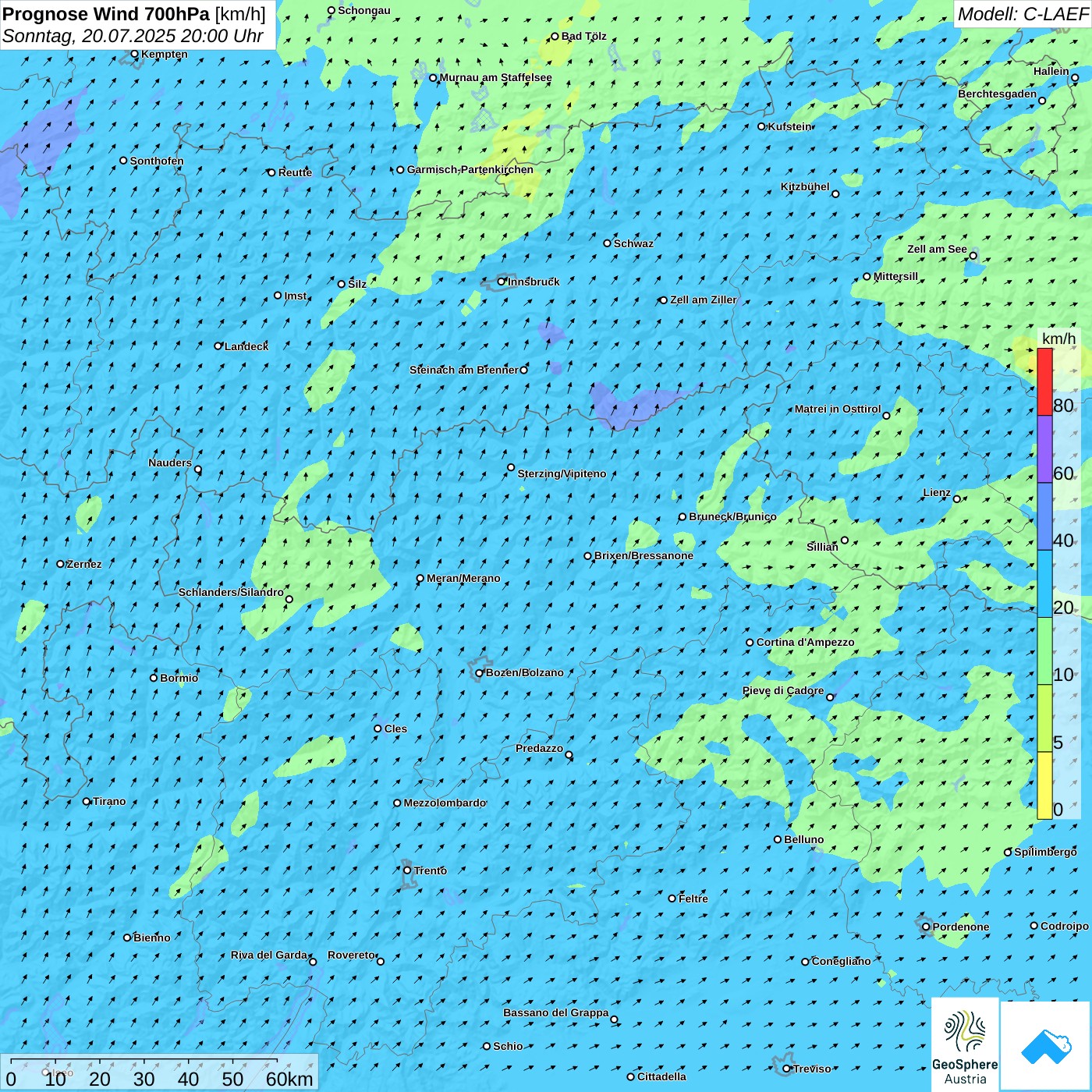Click the Schongau location marker circle

pyautogui.click(x=331, y=11)
